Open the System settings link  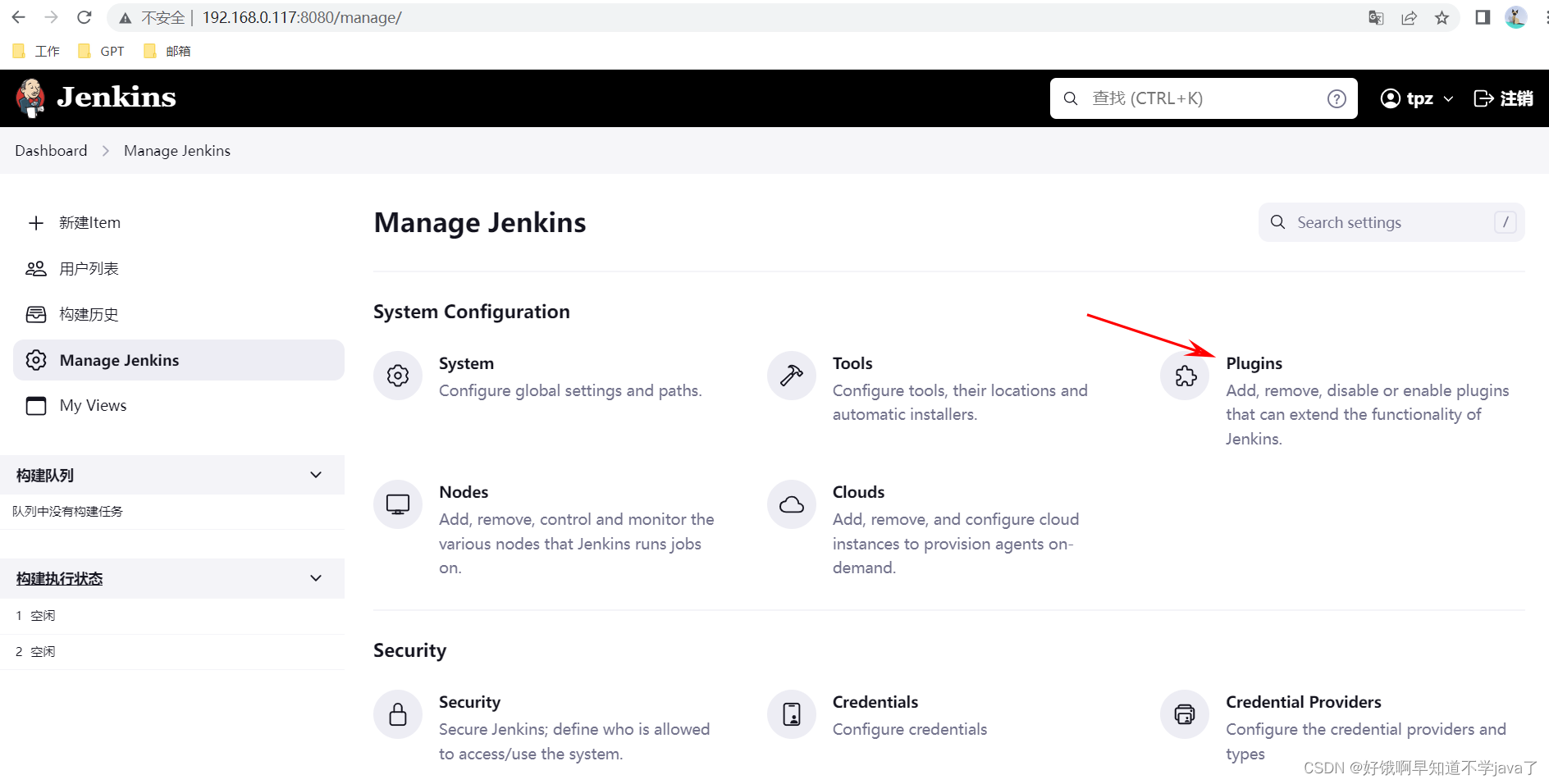[466, 363]
